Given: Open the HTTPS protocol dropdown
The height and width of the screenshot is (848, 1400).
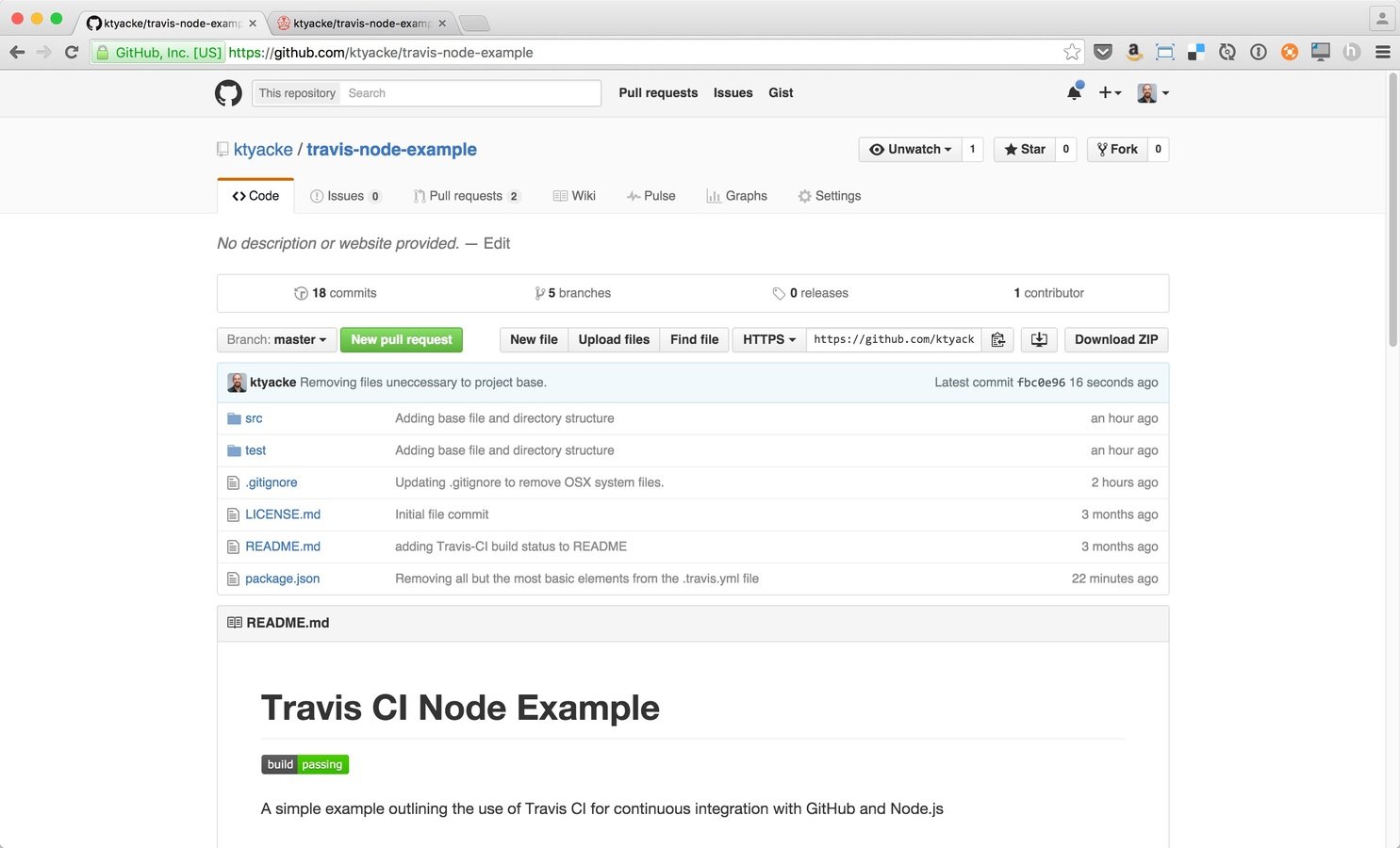Looking at the screenshot, I should pyautogui.click(x=769, y=339).
